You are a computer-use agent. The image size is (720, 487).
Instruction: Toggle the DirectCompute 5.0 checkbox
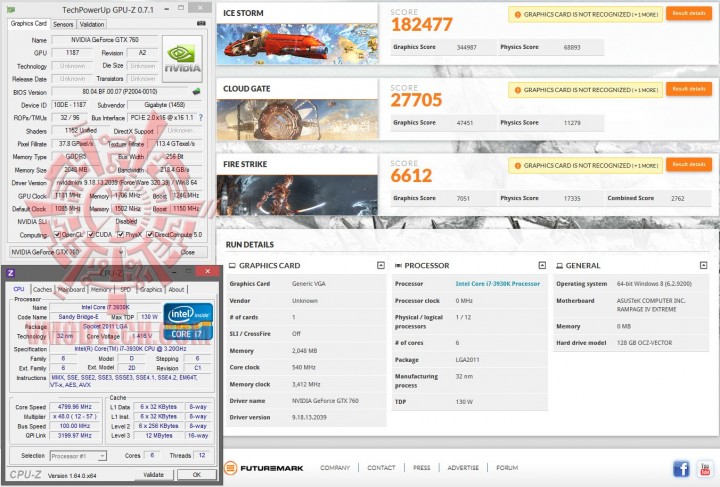coord(150,235)
